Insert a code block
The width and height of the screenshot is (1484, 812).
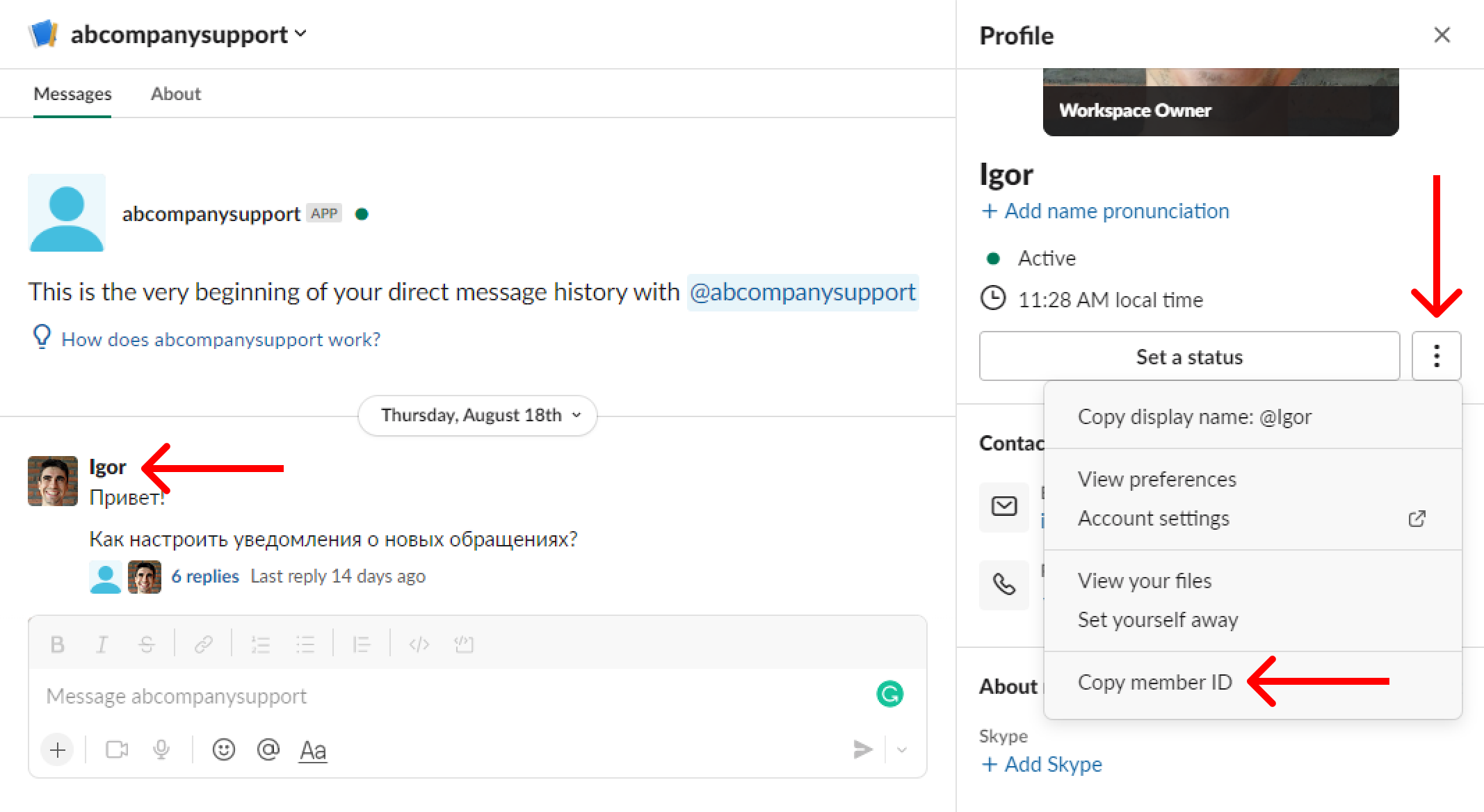tap(464, 644)
